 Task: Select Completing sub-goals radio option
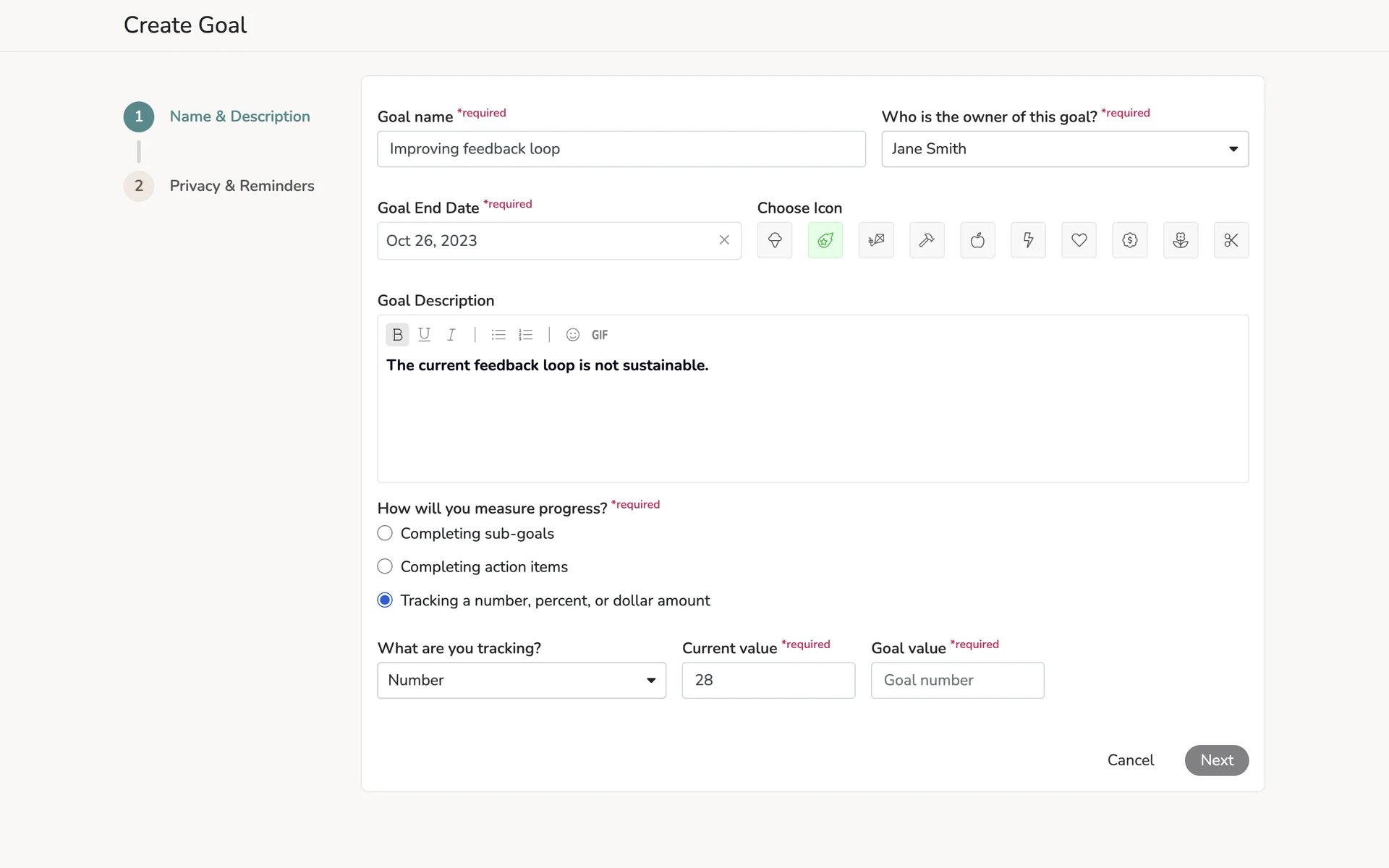coord(385,534)
